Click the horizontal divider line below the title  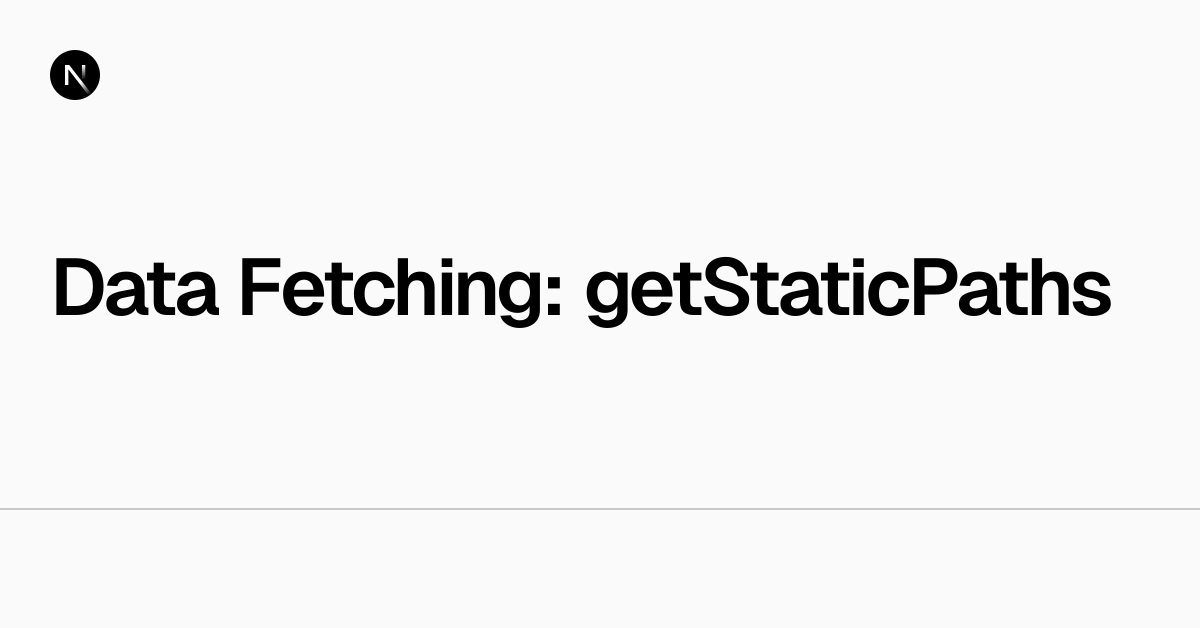[600, 509]
